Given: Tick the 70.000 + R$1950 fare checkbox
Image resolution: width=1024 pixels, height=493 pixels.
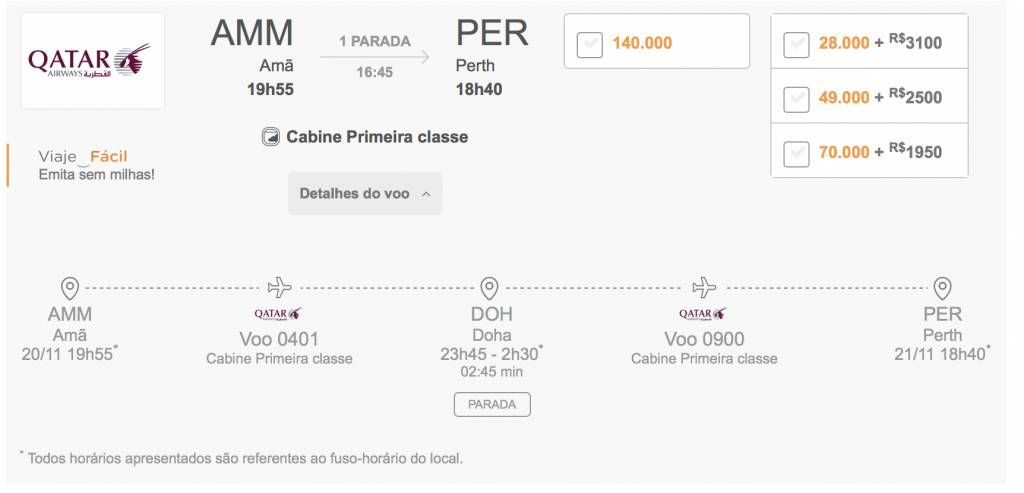Looking at the screenshot, I should (x=796, y=154).
